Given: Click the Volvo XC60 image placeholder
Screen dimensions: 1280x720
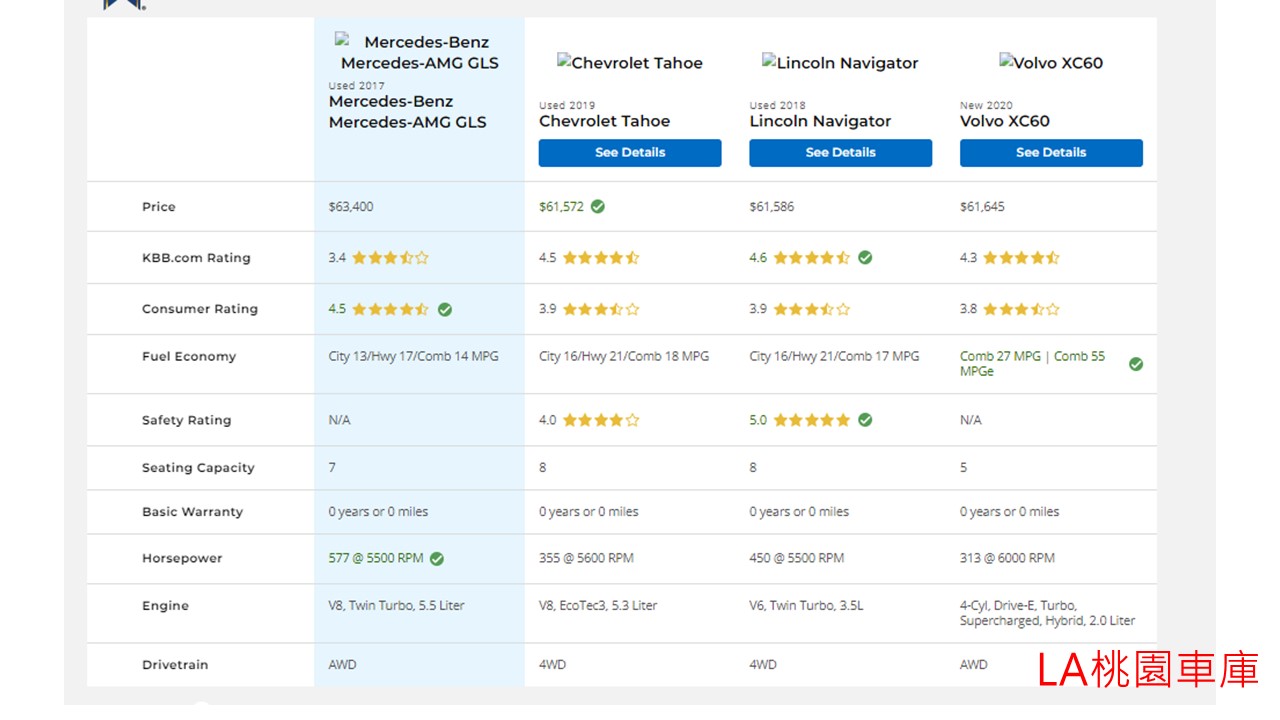Looking at the screenshot, I should [x=1051, y=63].
